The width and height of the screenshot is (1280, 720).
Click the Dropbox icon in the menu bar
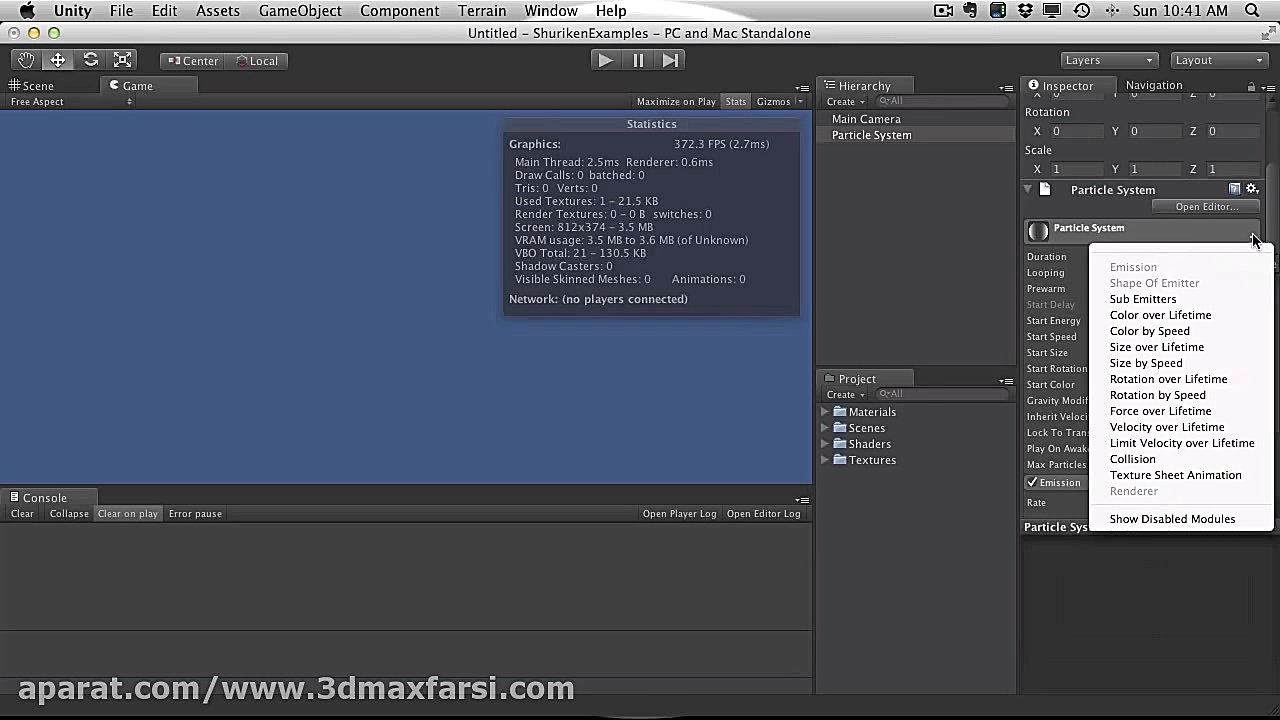coord(1024,11)
